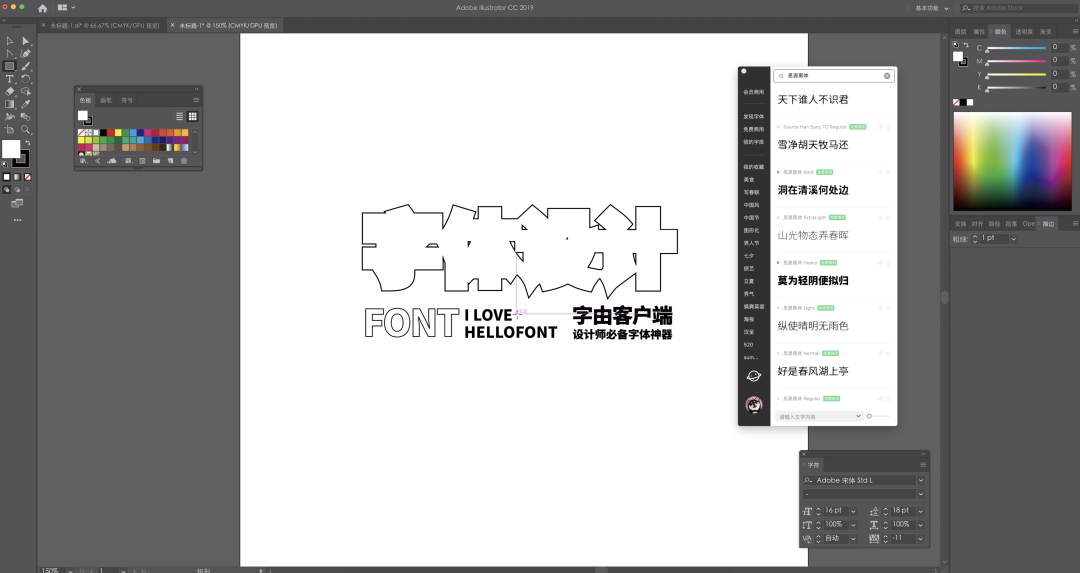This screenshot has width=1080, height=573.
Task: Select the Type tool in the toolbar
Action: [x=10, y=78]
